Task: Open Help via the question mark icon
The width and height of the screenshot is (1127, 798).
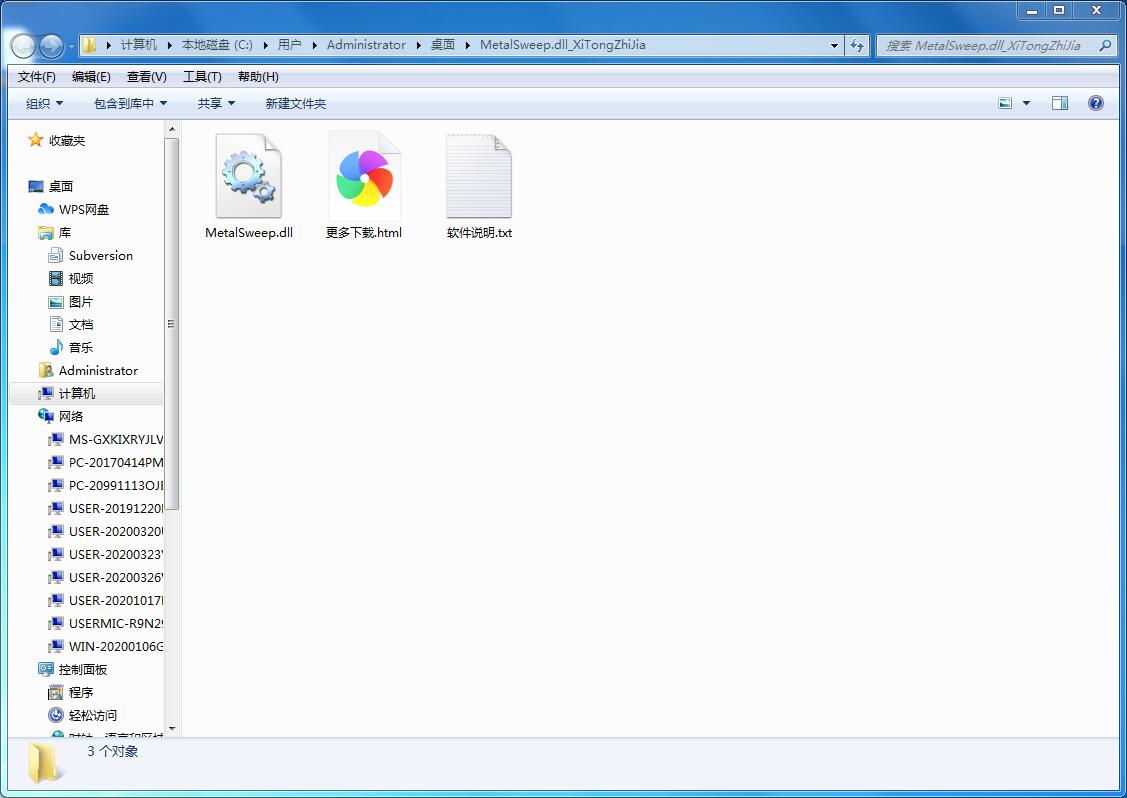Action: (1095, 104)
